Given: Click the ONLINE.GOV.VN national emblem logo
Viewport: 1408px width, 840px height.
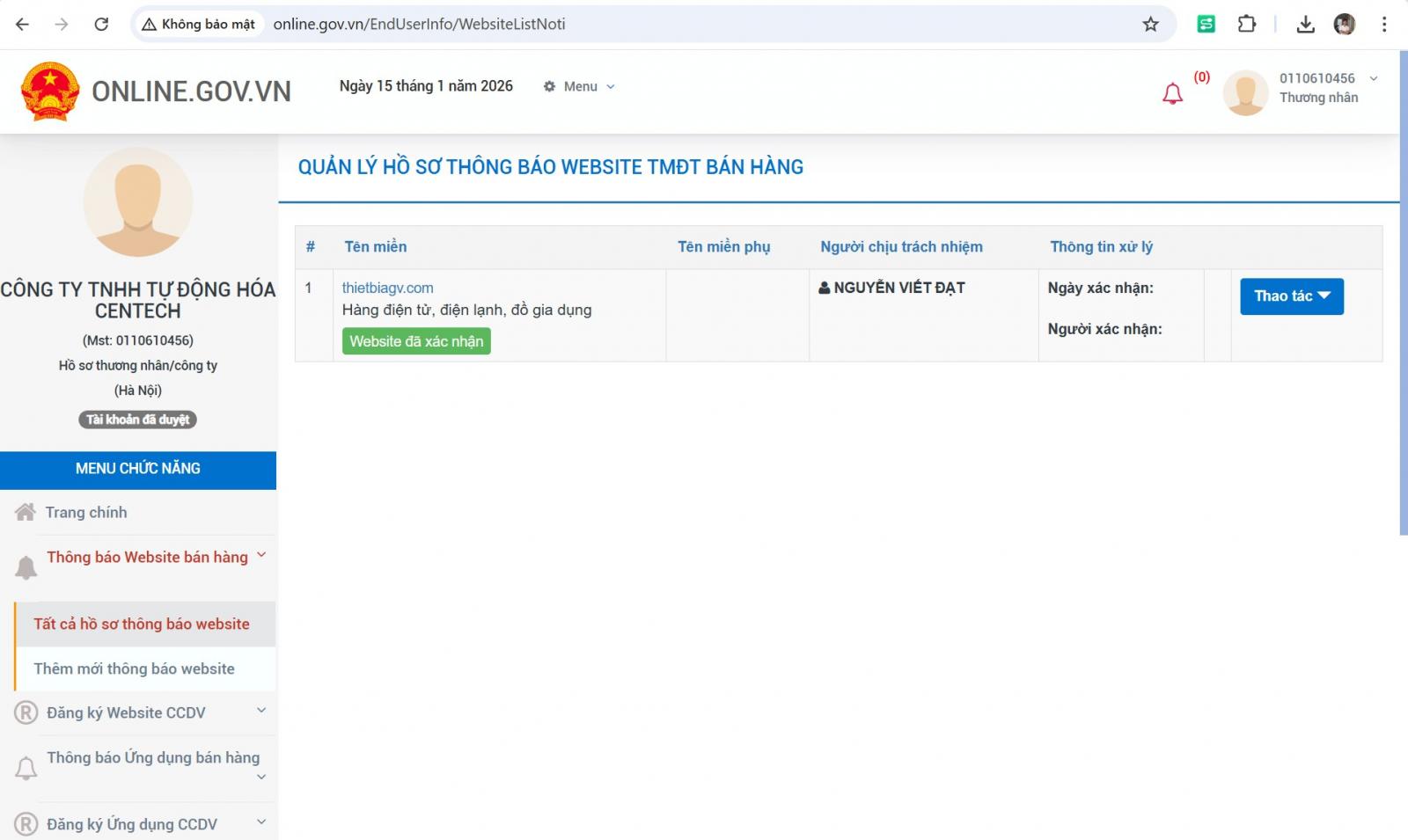Looking at the screenshot, I should click(50, 91).
